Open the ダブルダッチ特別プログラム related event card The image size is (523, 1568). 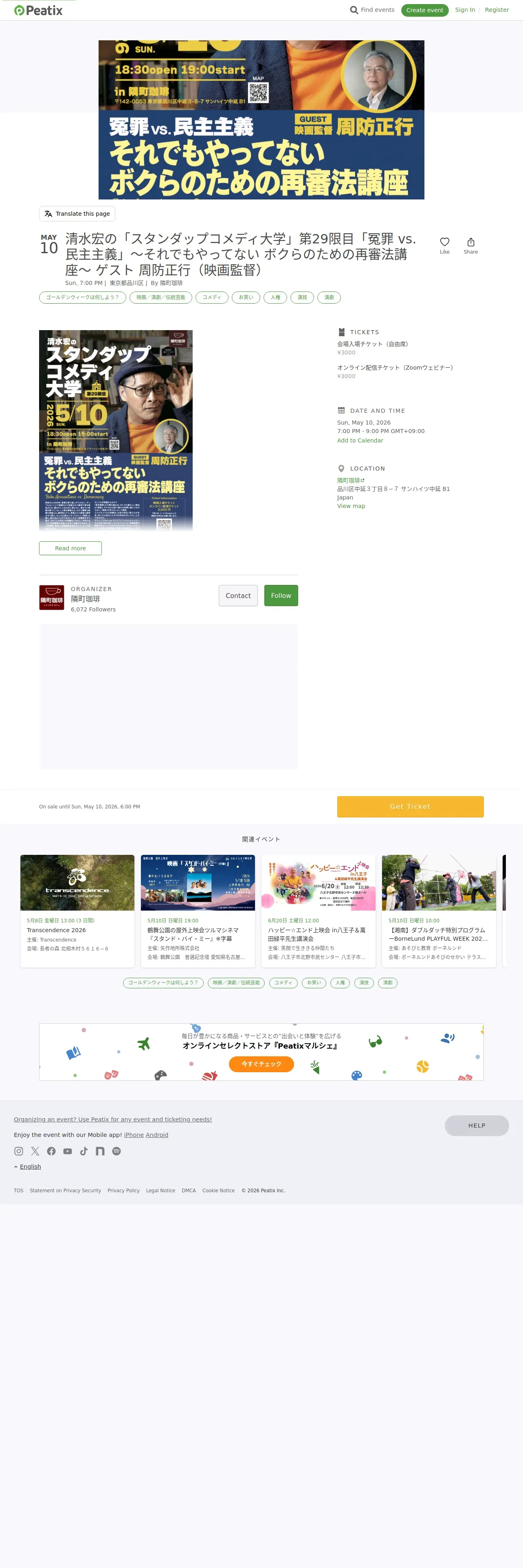[x=439, y=911]
